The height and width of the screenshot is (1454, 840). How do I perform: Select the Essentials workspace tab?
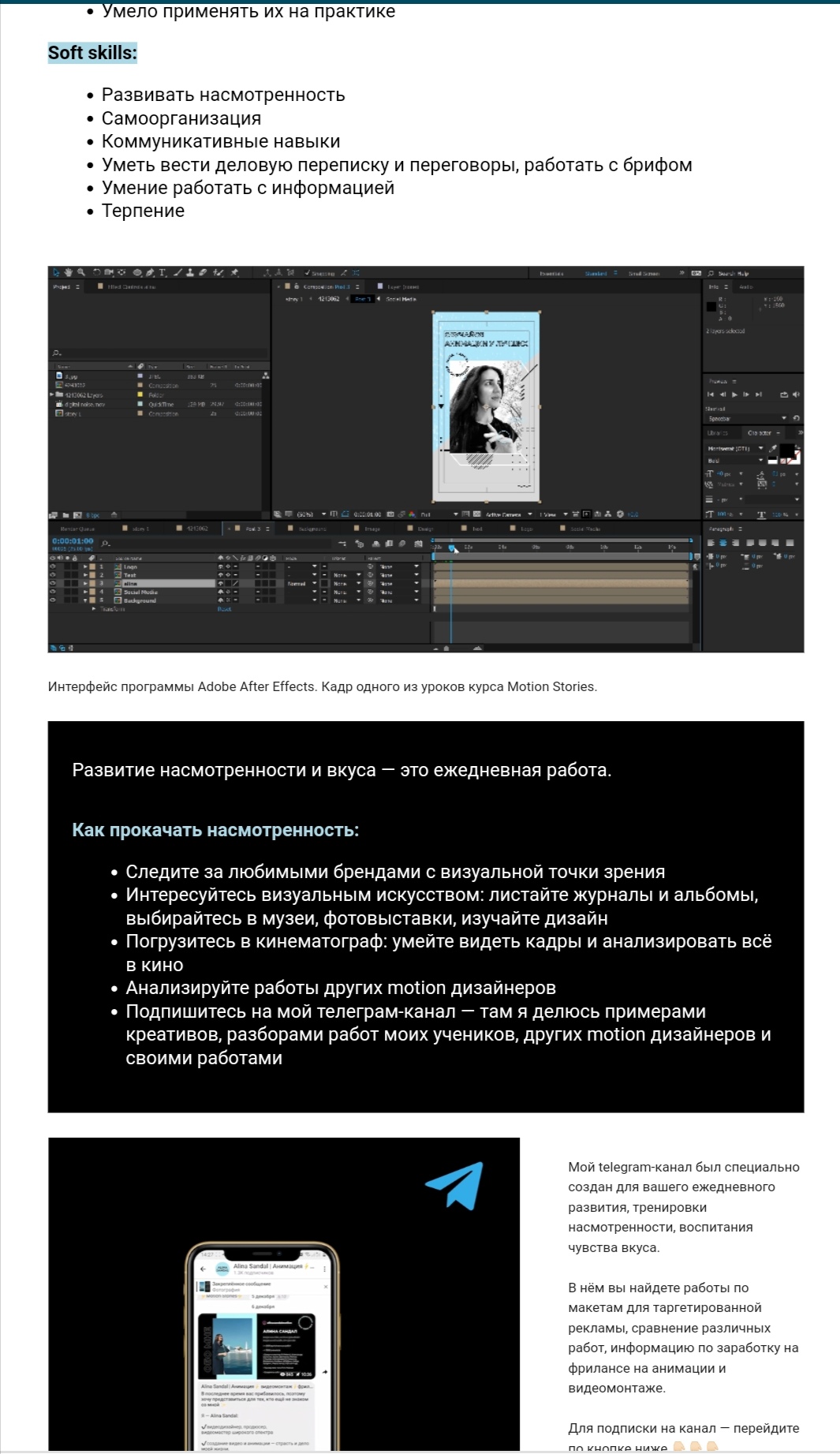pyautogui.click(x=551, y=273)
